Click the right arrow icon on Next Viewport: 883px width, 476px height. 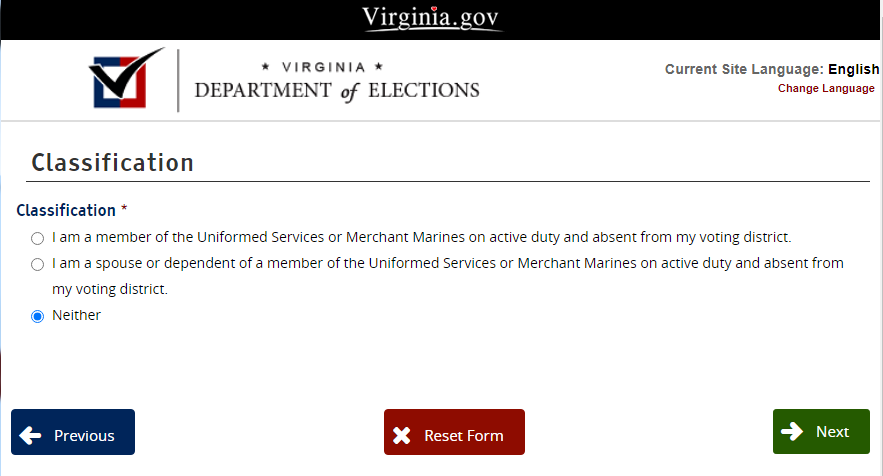coord(792,431)
